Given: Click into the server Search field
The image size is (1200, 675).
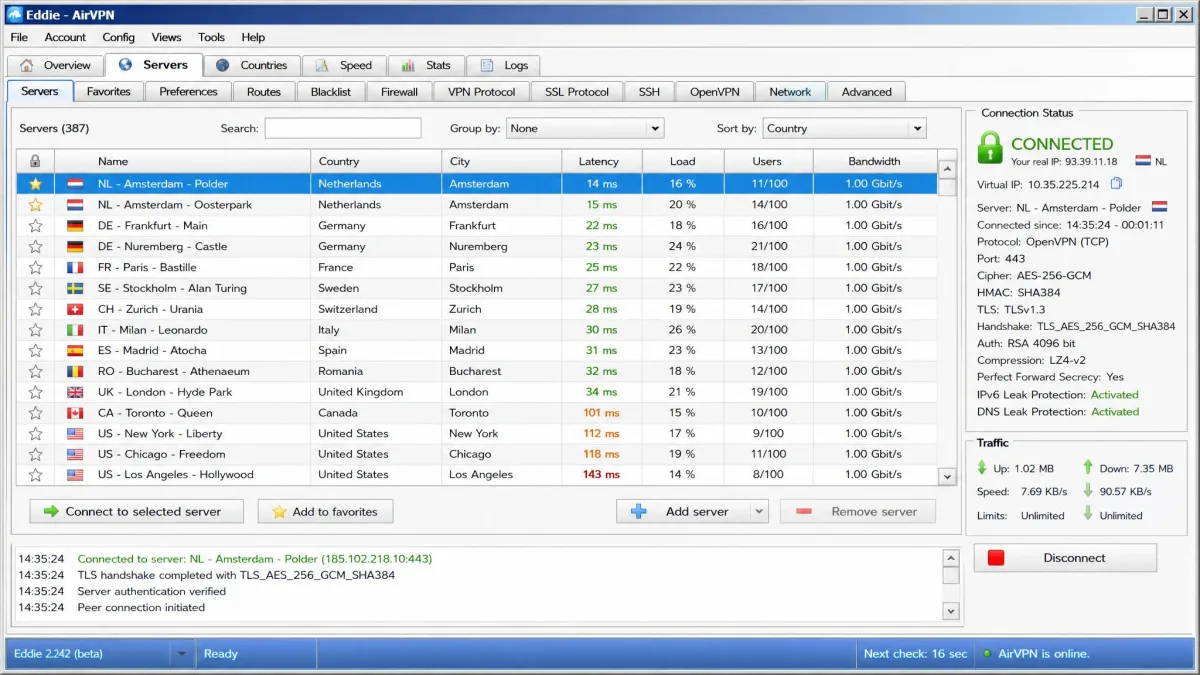Looking at the screenshot, I should tap(343, 128).
